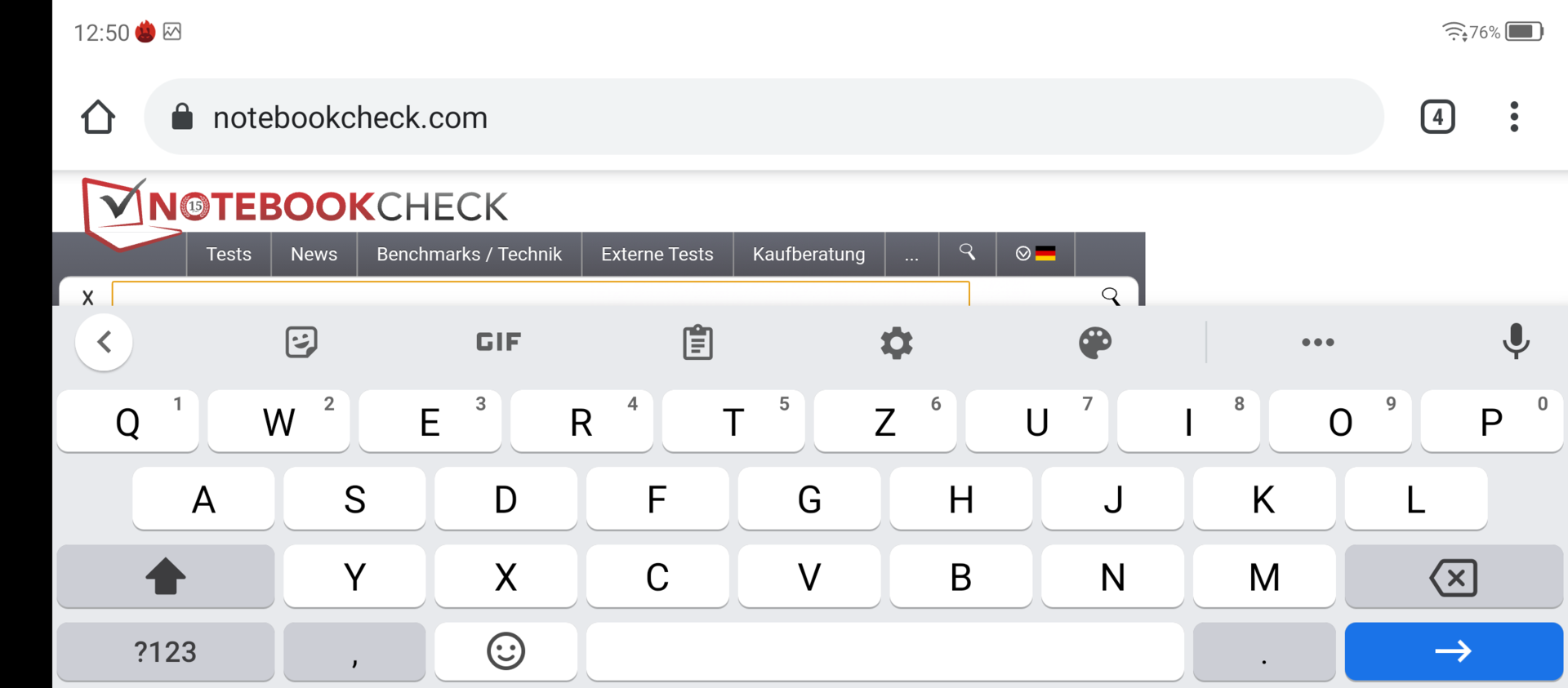Open the Tests menu item

click(x=229, y=254)
